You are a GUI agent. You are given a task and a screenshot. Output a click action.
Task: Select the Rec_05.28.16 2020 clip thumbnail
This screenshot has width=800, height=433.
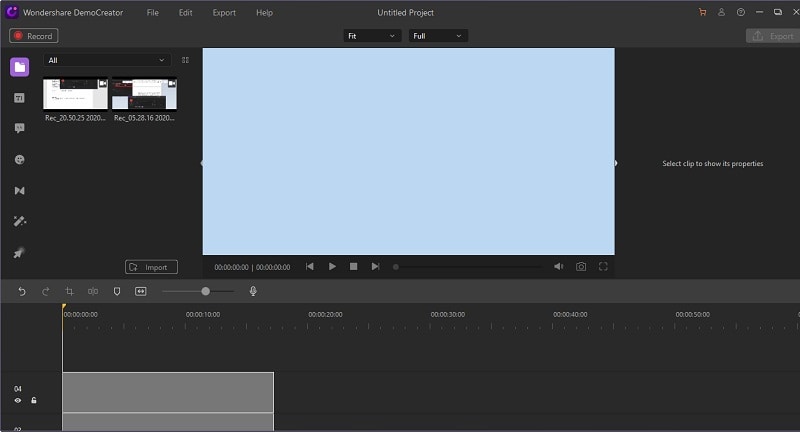click(x=144, y=94)
